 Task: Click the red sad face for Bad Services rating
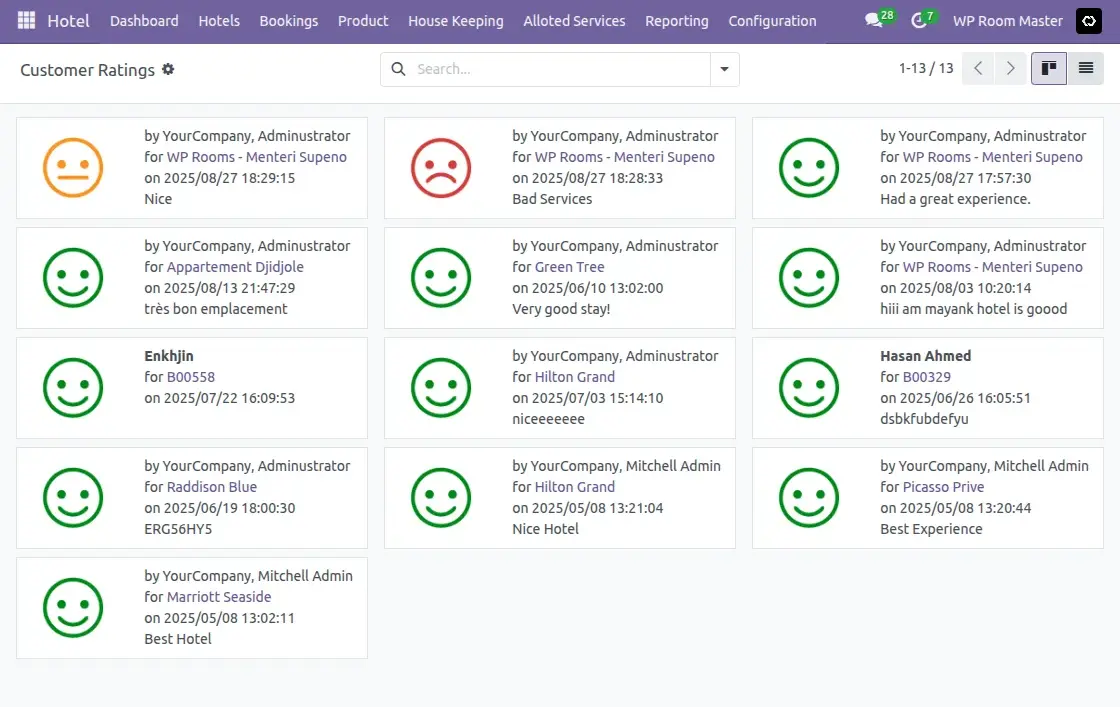[442, 167]
